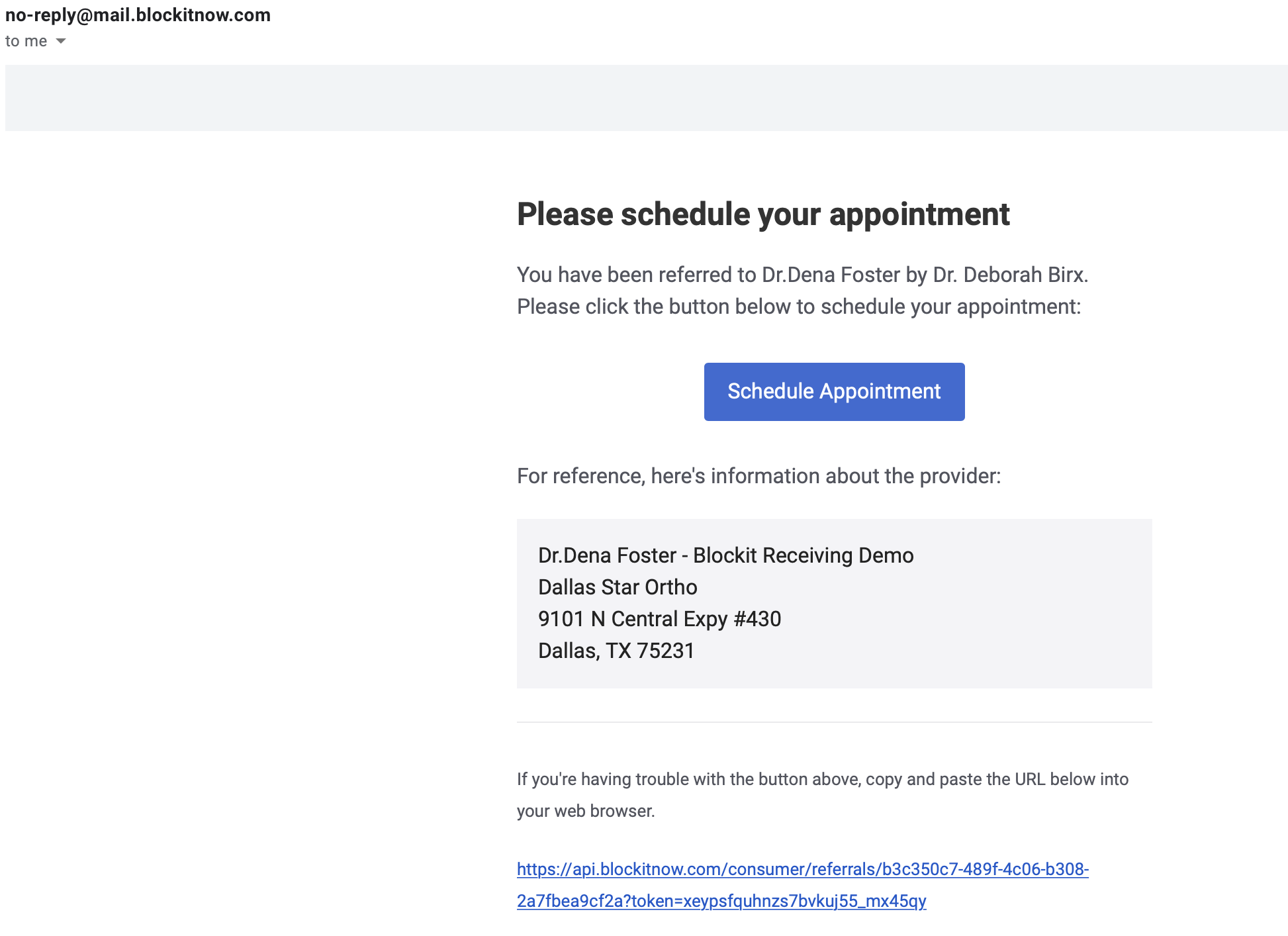This screenshot has width=1288, height=936.
Task: Click 'For reference, here's information about the provider' text
Action: pyautogui.click(x=759, y=476)
